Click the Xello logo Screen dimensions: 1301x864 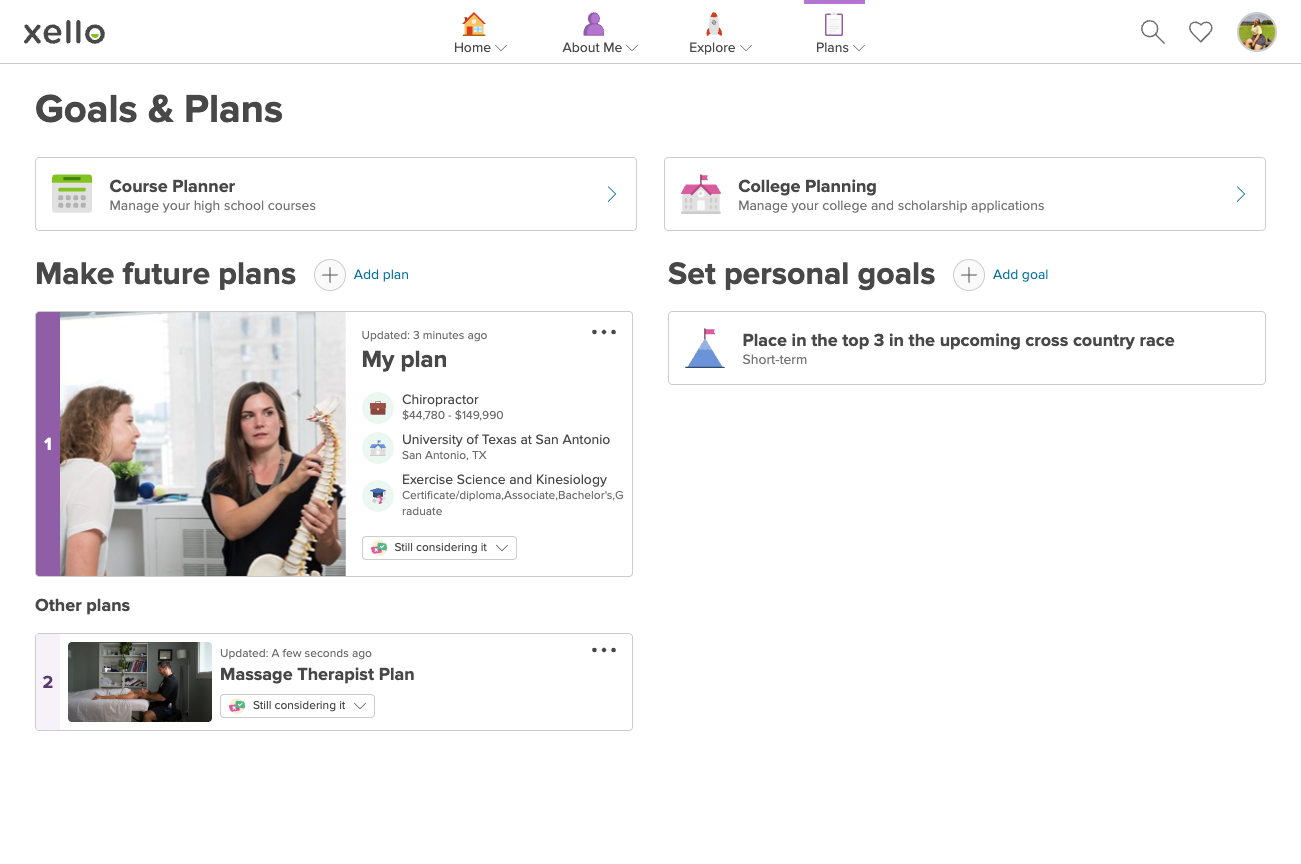pyautogui.click(x=64, y=33)
